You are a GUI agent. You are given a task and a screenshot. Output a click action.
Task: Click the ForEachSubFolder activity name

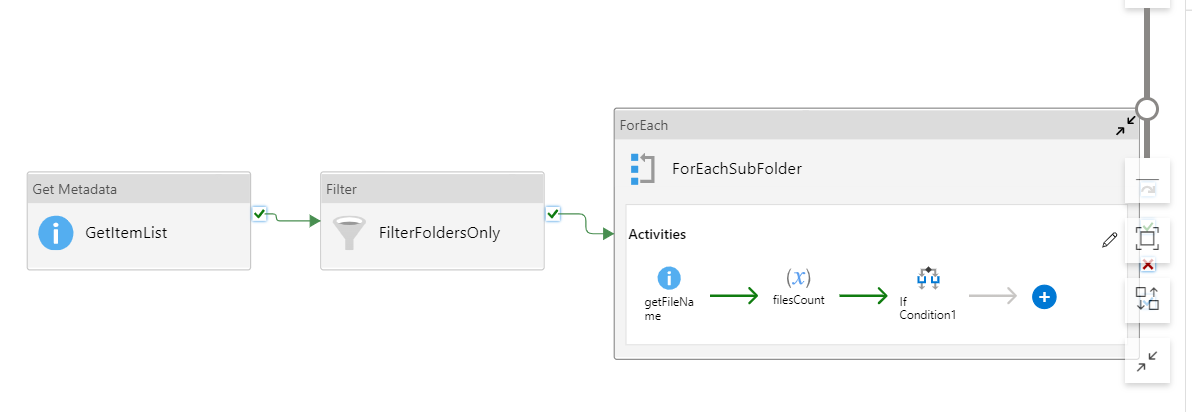[x=737, y=169]
